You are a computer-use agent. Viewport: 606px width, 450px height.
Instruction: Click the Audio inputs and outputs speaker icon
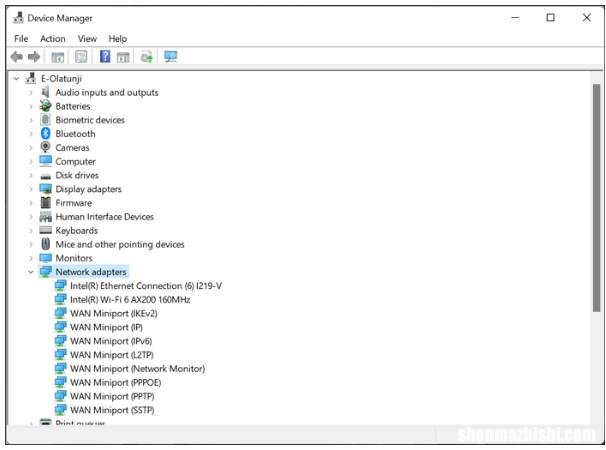pyautogui.click(x=46, y=92)
